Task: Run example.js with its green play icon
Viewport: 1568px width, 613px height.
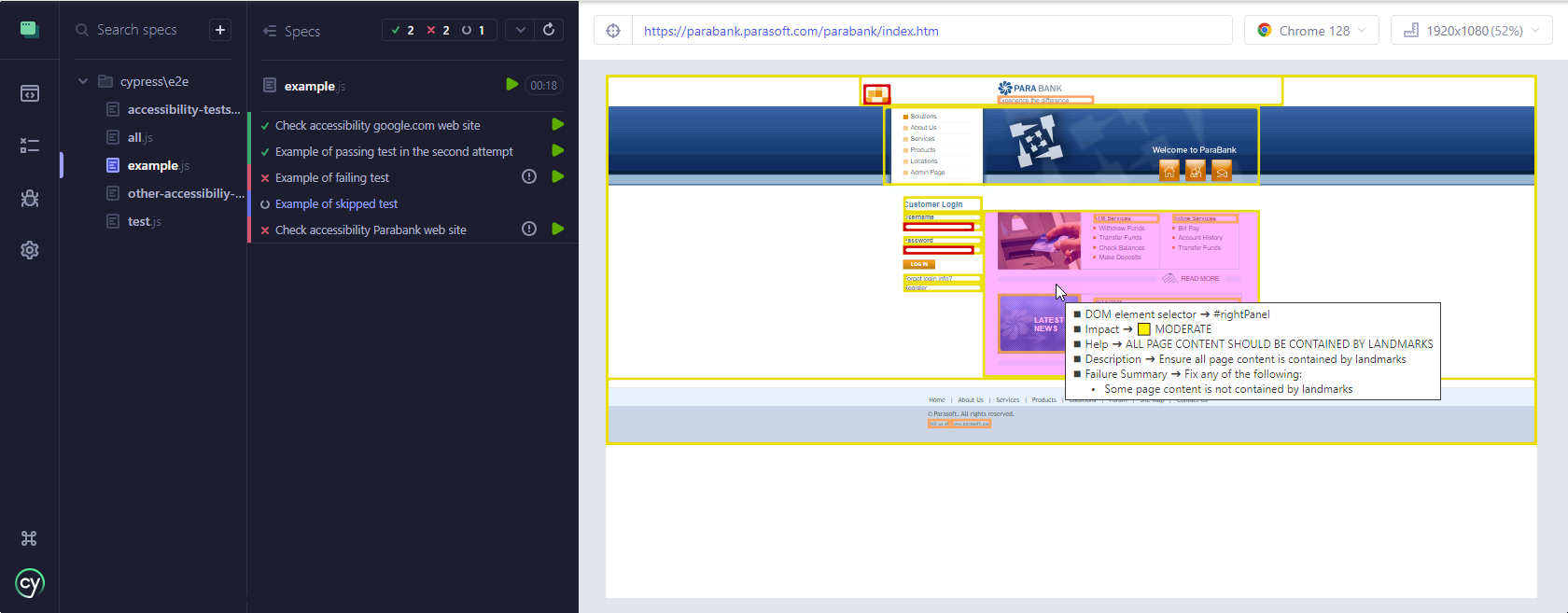Action: click(511, 85)
